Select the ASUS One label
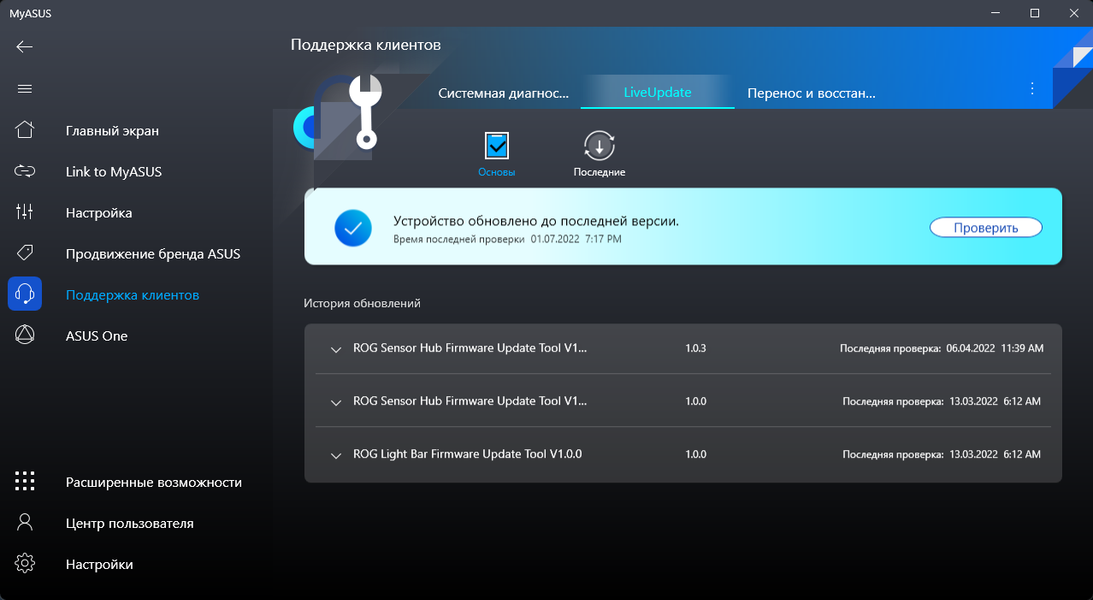 (x=96, y=336)
